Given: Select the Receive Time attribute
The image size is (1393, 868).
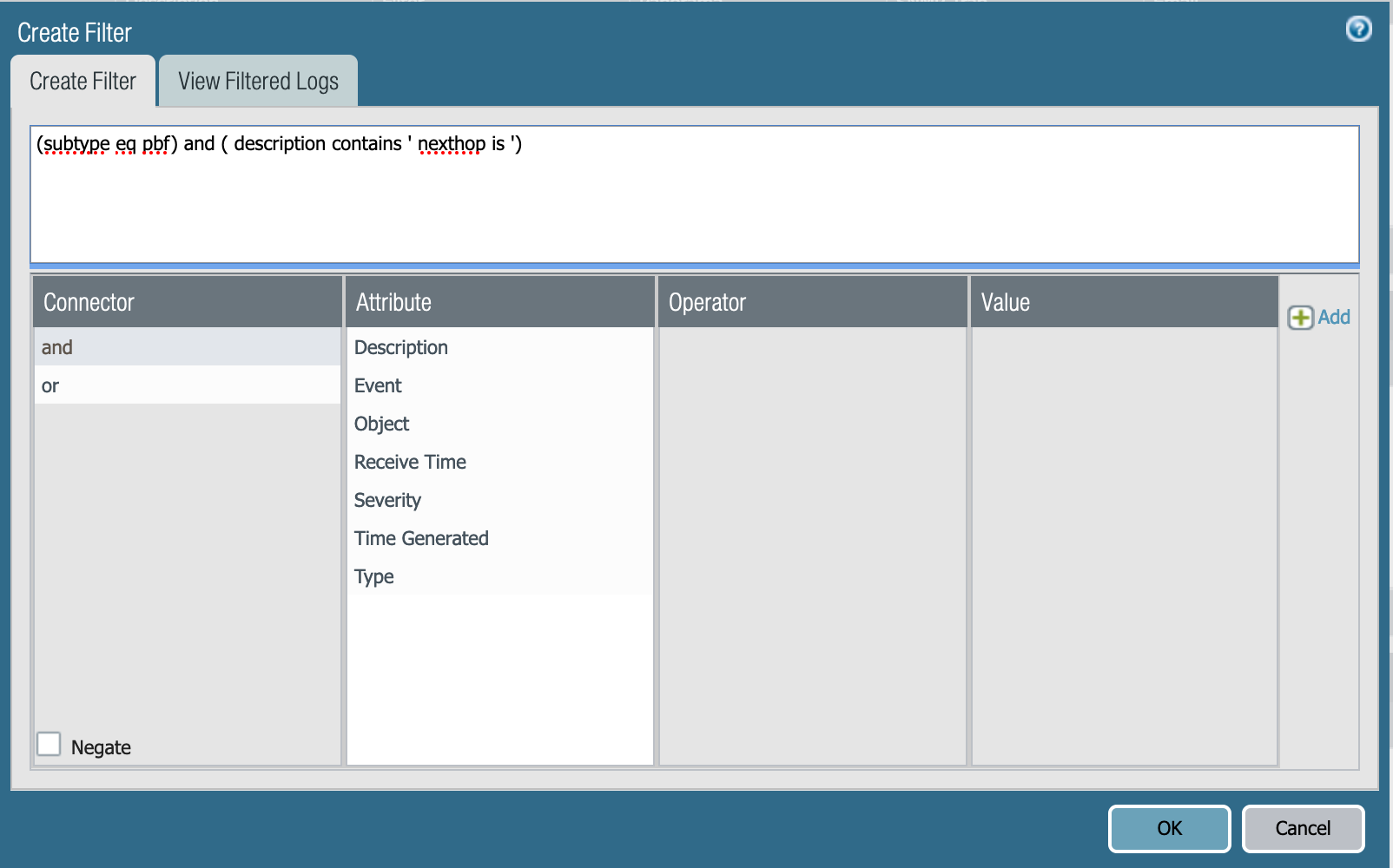Looking at the screenshot, I should 409,462.
